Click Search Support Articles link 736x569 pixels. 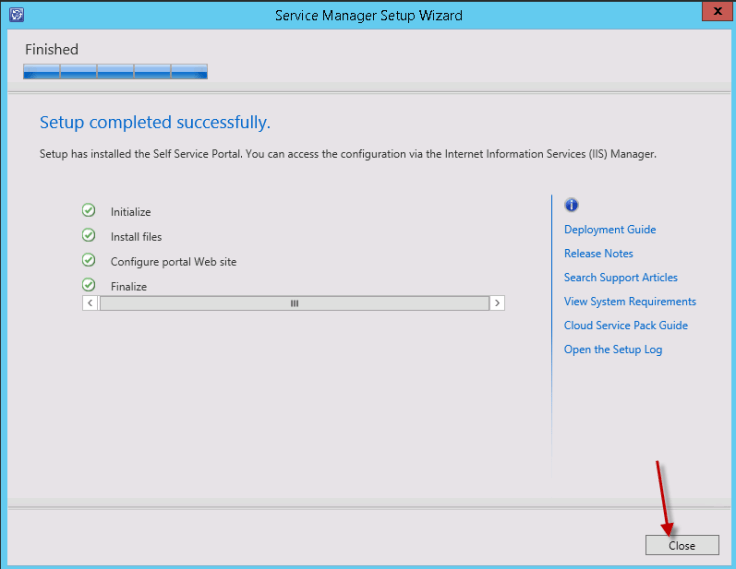click(x=620, y=278)
